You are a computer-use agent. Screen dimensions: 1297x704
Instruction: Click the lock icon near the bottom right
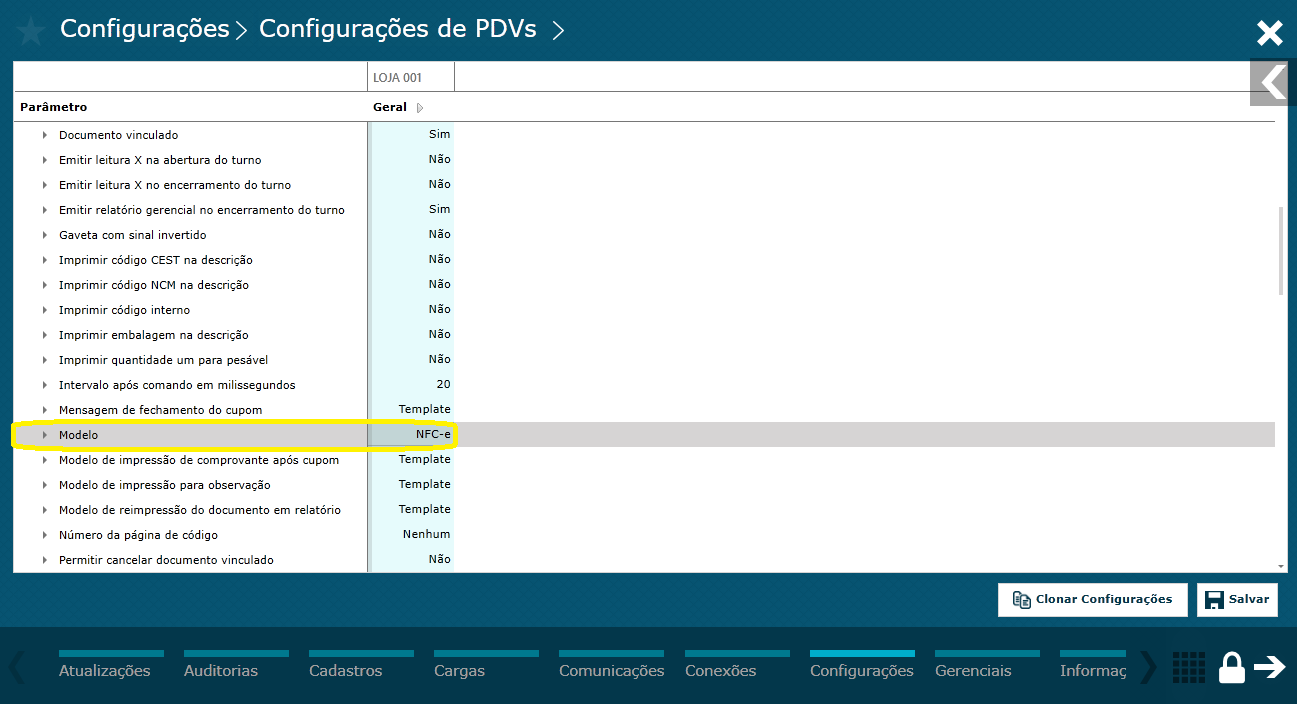[x=1231, y=666]
